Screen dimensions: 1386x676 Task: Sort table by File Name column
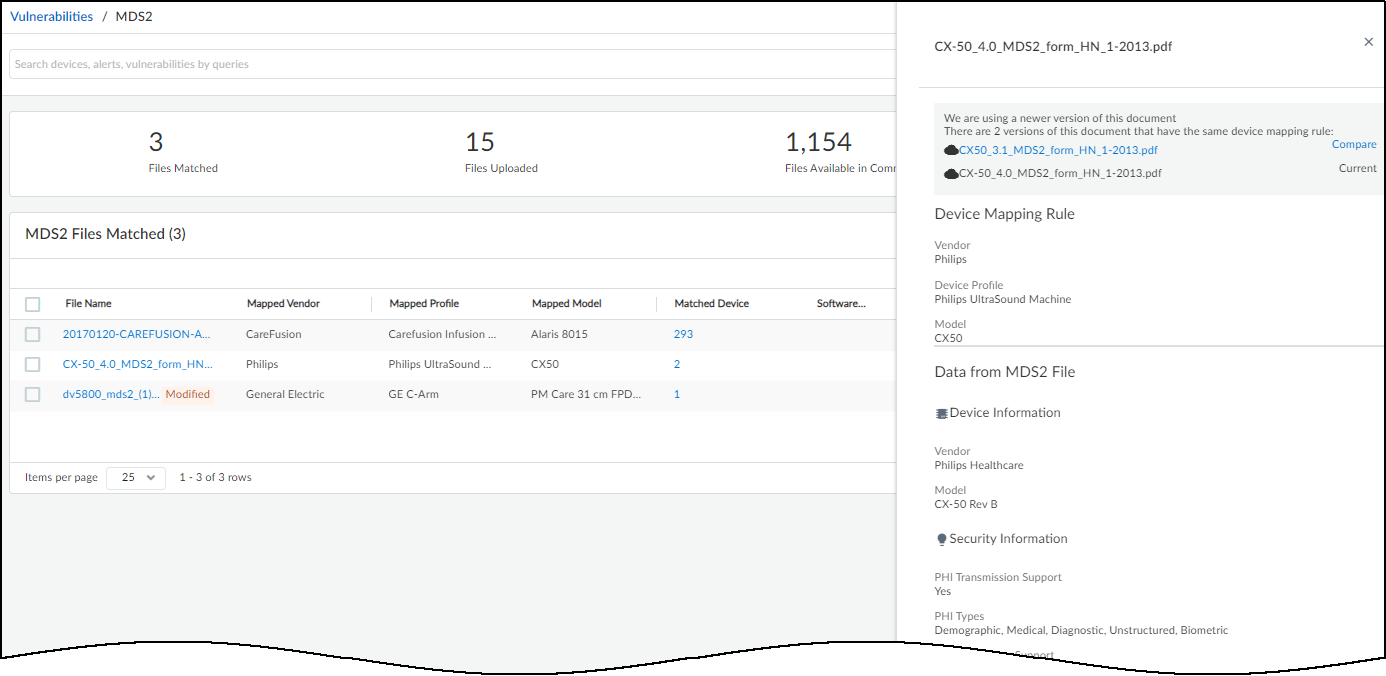(x=88, y=304)
